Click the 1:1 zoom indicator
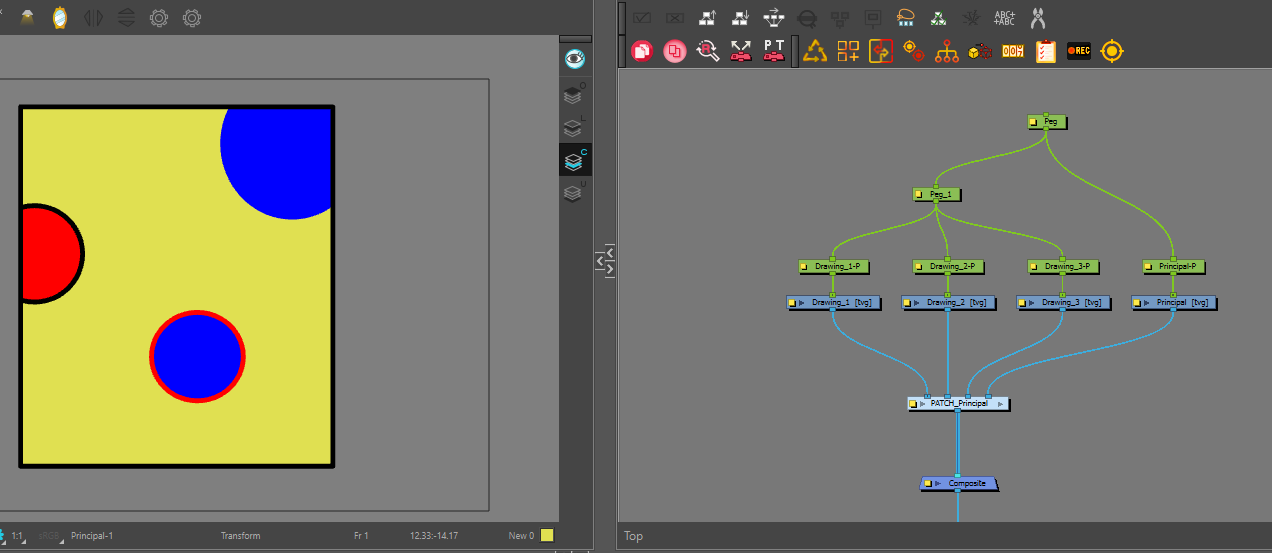The height and width of the screenshot is (553, 1272). pos(17,536)
